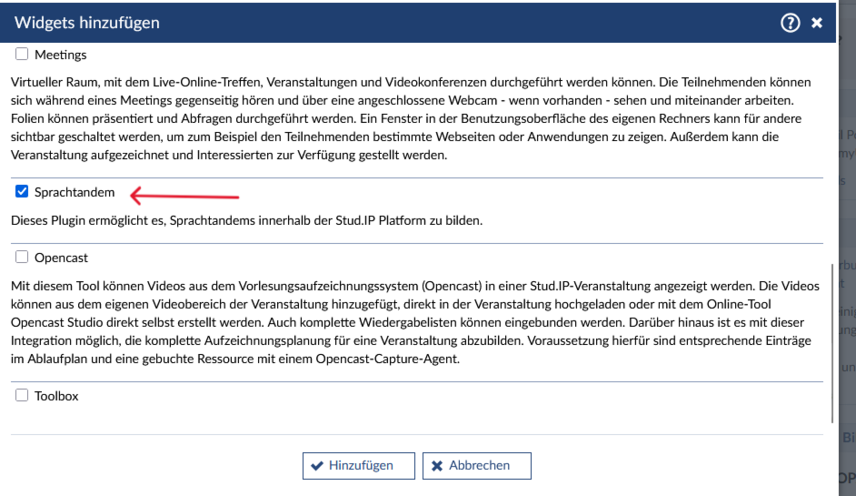Click the Widgets hinzufügen title text
856x496 pixels.
pos(86,22)
